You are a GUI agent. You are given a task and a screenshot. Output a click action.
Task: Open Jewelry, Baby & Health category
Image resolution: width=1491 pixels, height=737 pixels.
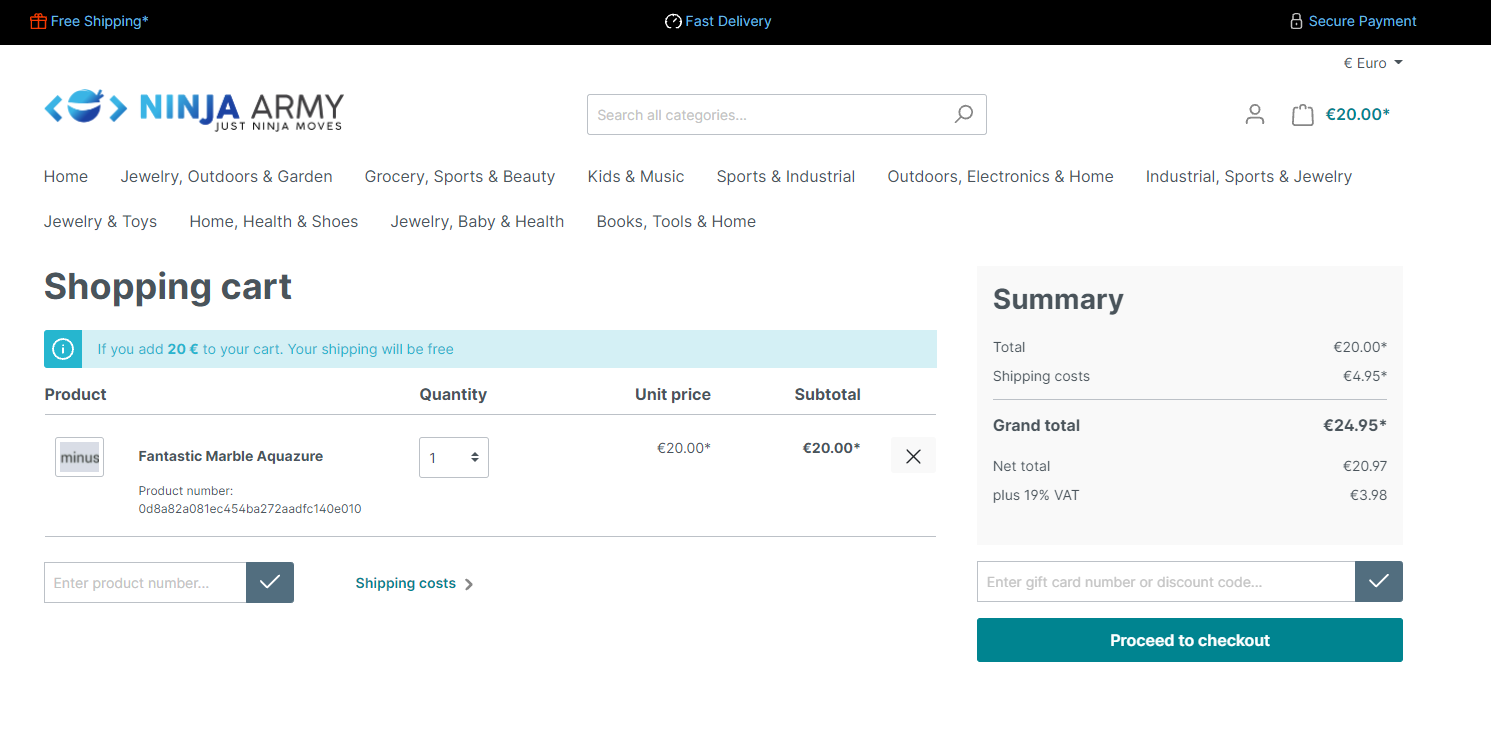(477, 221)
